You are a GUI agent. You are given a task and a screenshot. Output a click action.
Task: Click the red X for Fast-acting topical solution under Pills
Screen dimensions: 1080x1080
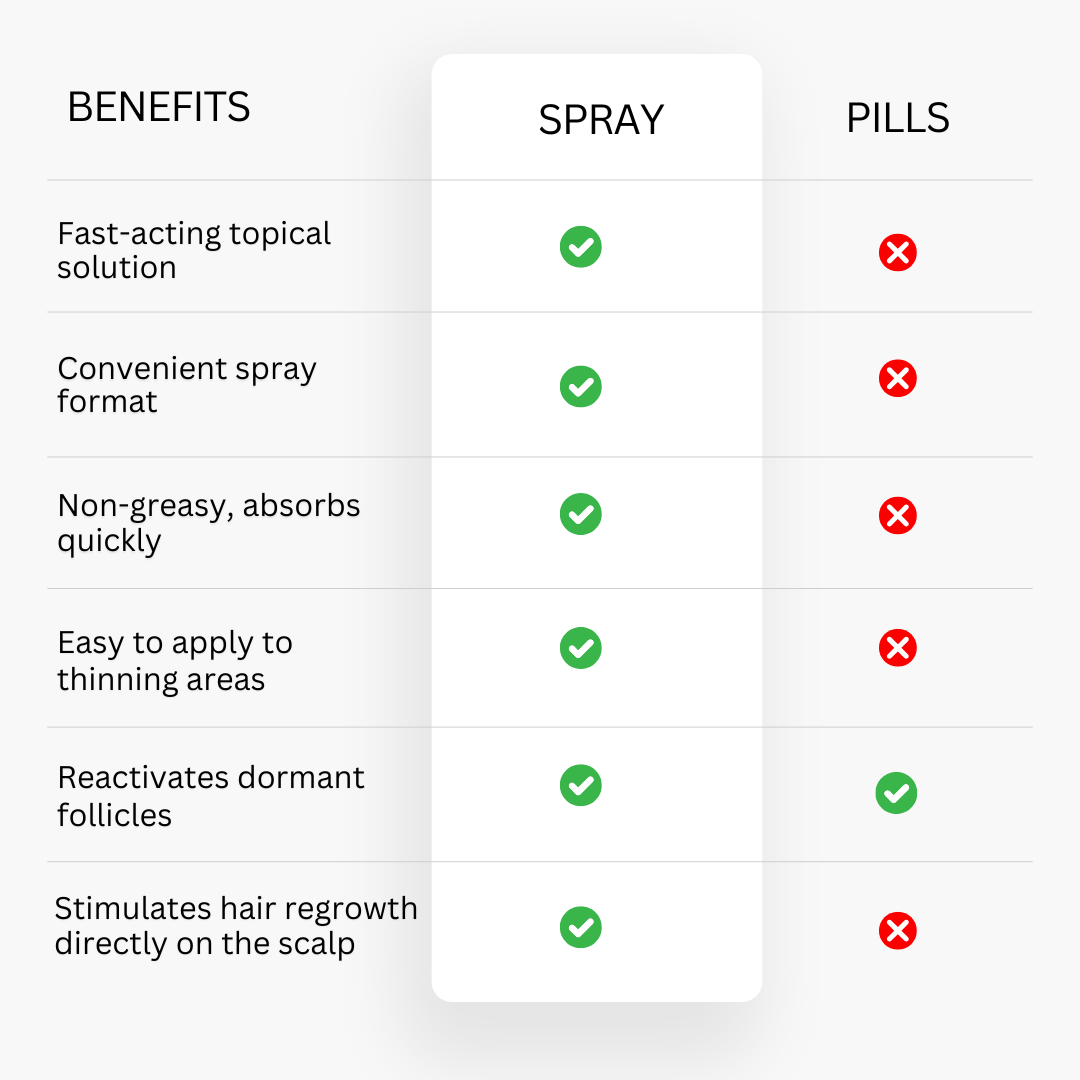point(897,253)
